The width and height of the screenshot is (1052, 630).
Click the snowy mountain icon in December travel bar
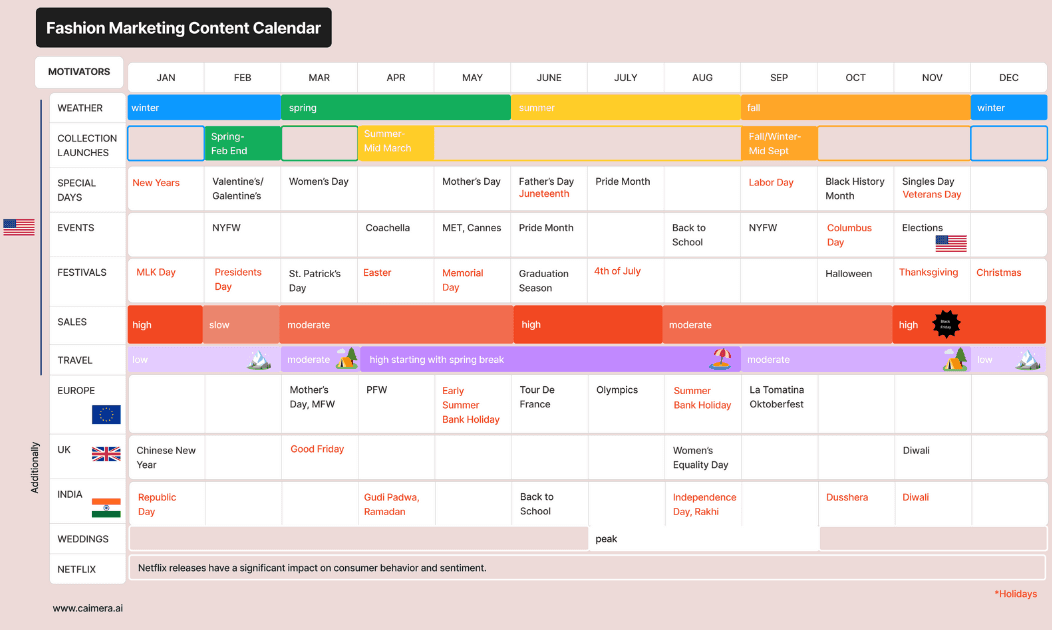tap(1027, 360)
